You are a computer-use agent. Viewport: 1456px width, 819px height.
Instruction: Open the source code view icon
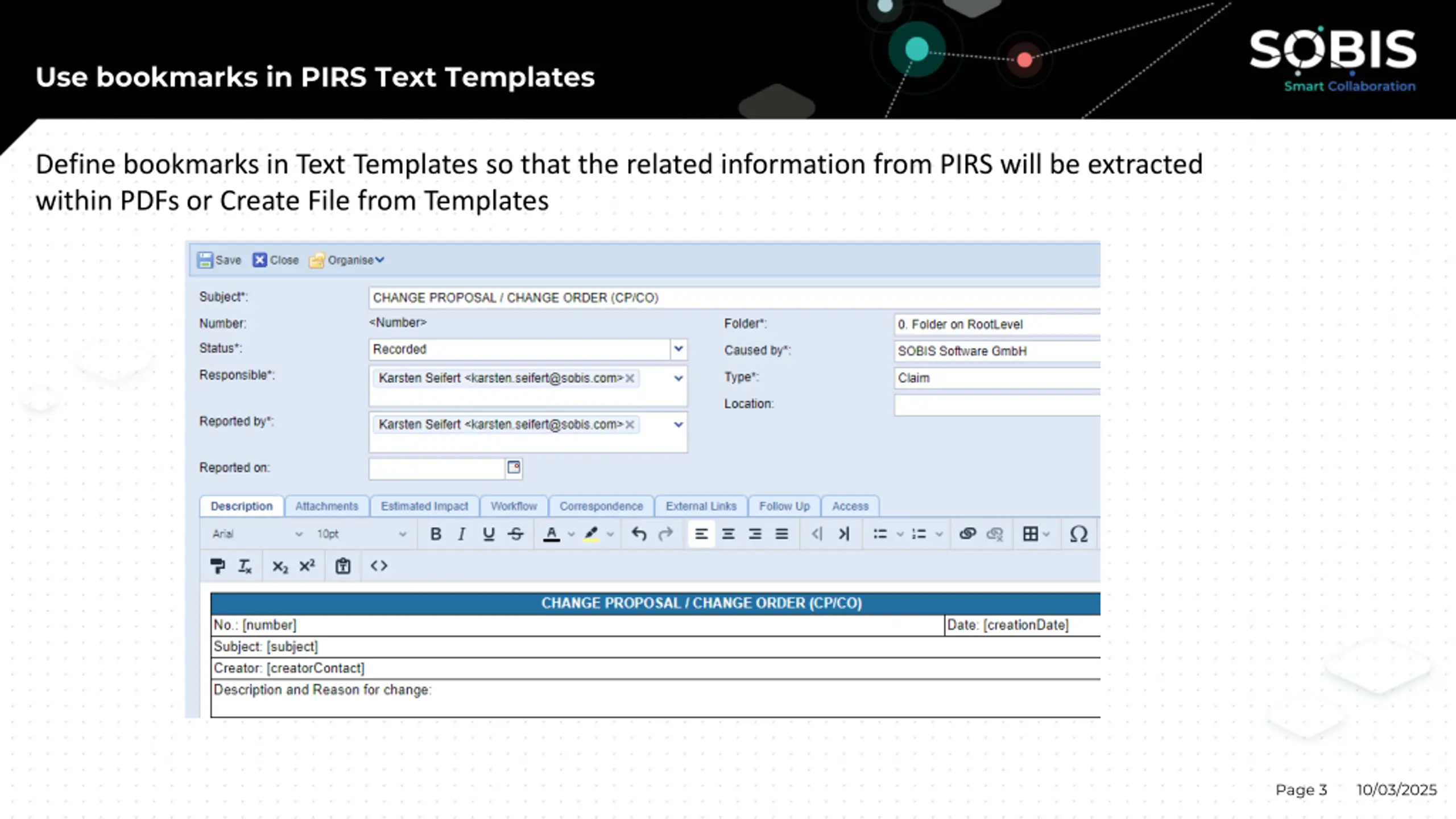tap(379, 566)
